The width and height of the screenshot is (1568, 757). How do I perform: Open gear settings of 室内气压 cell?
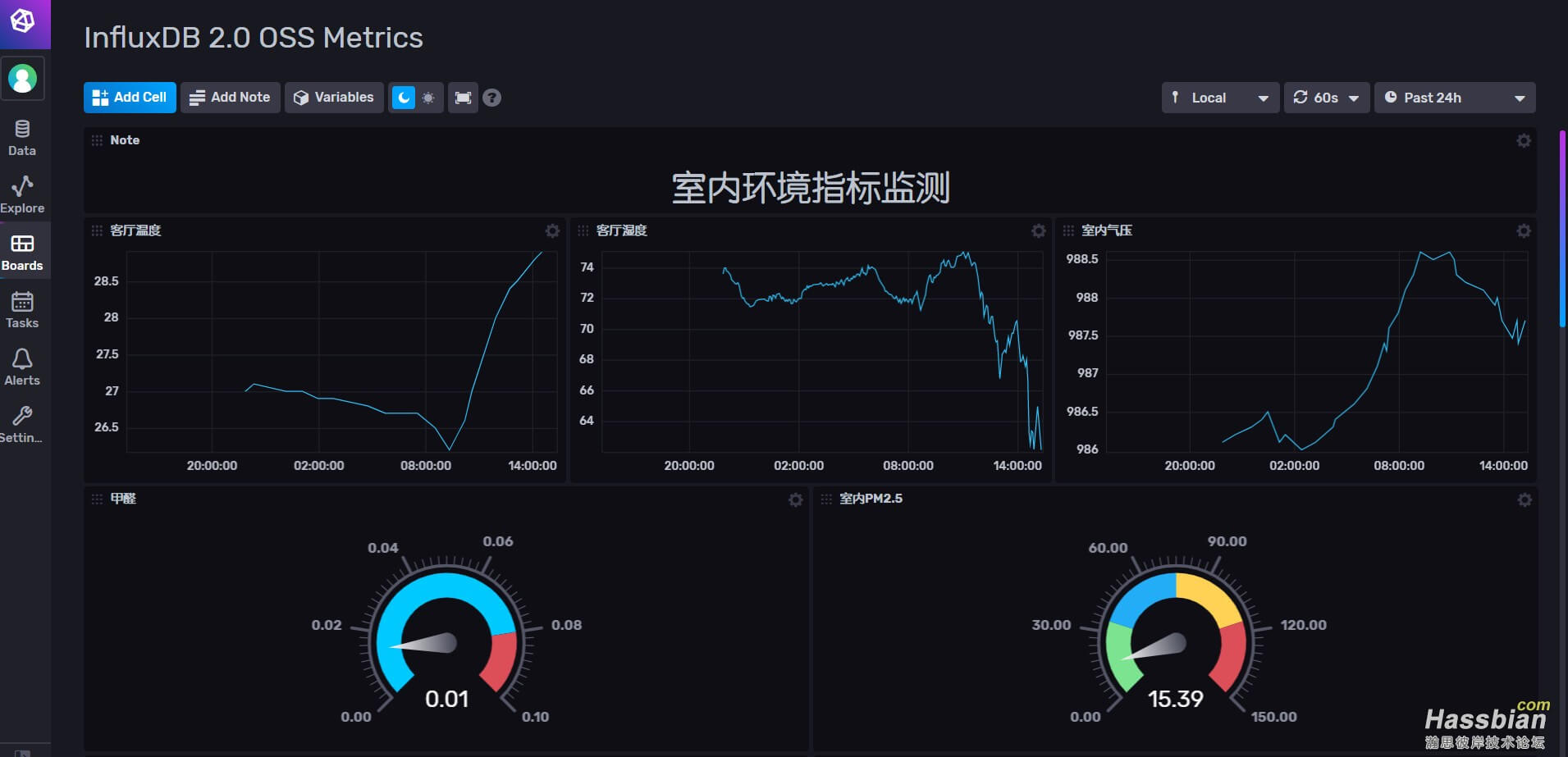coord(1524,230)
